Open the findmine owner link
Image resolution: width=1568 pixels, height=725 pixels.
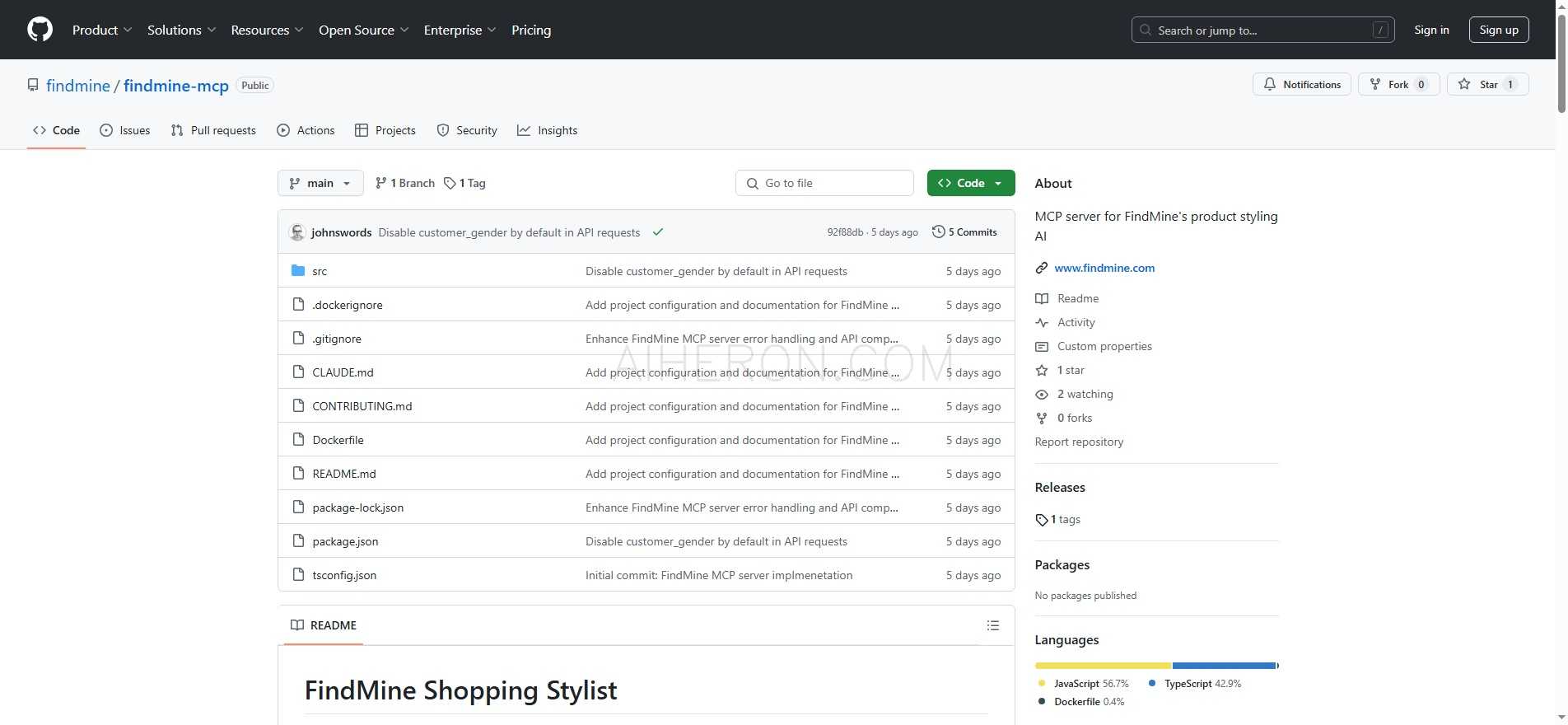pyautogui.click(x=78, y=86)
